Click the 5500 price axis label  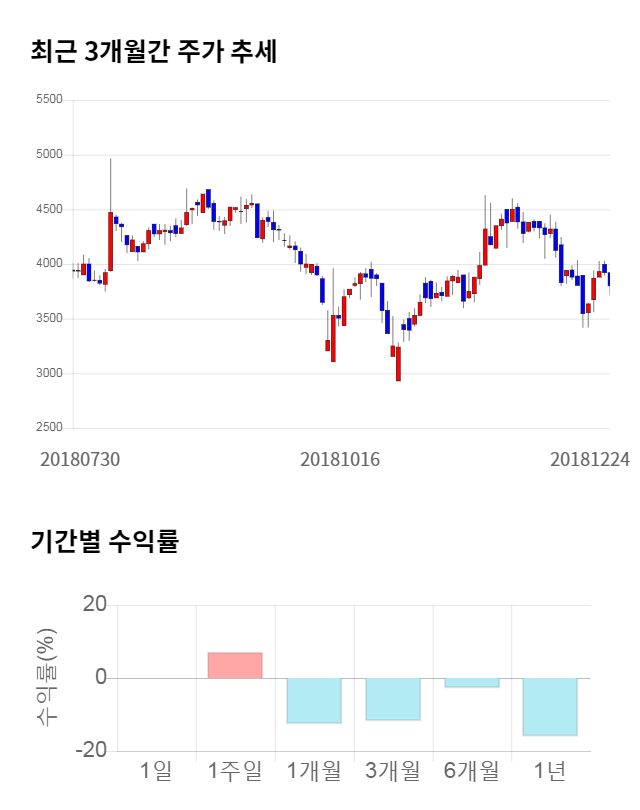(x=48, y=100)
